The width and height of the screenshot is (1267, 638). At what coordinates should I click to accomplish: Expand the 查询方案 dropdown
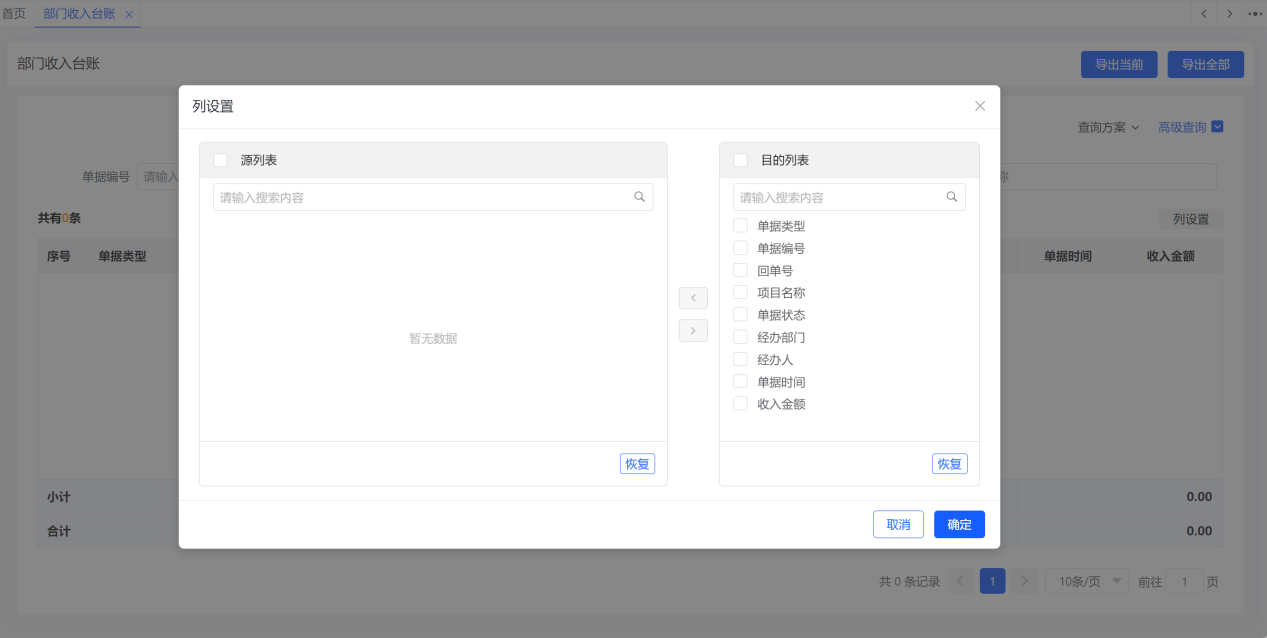[1108, 127]
